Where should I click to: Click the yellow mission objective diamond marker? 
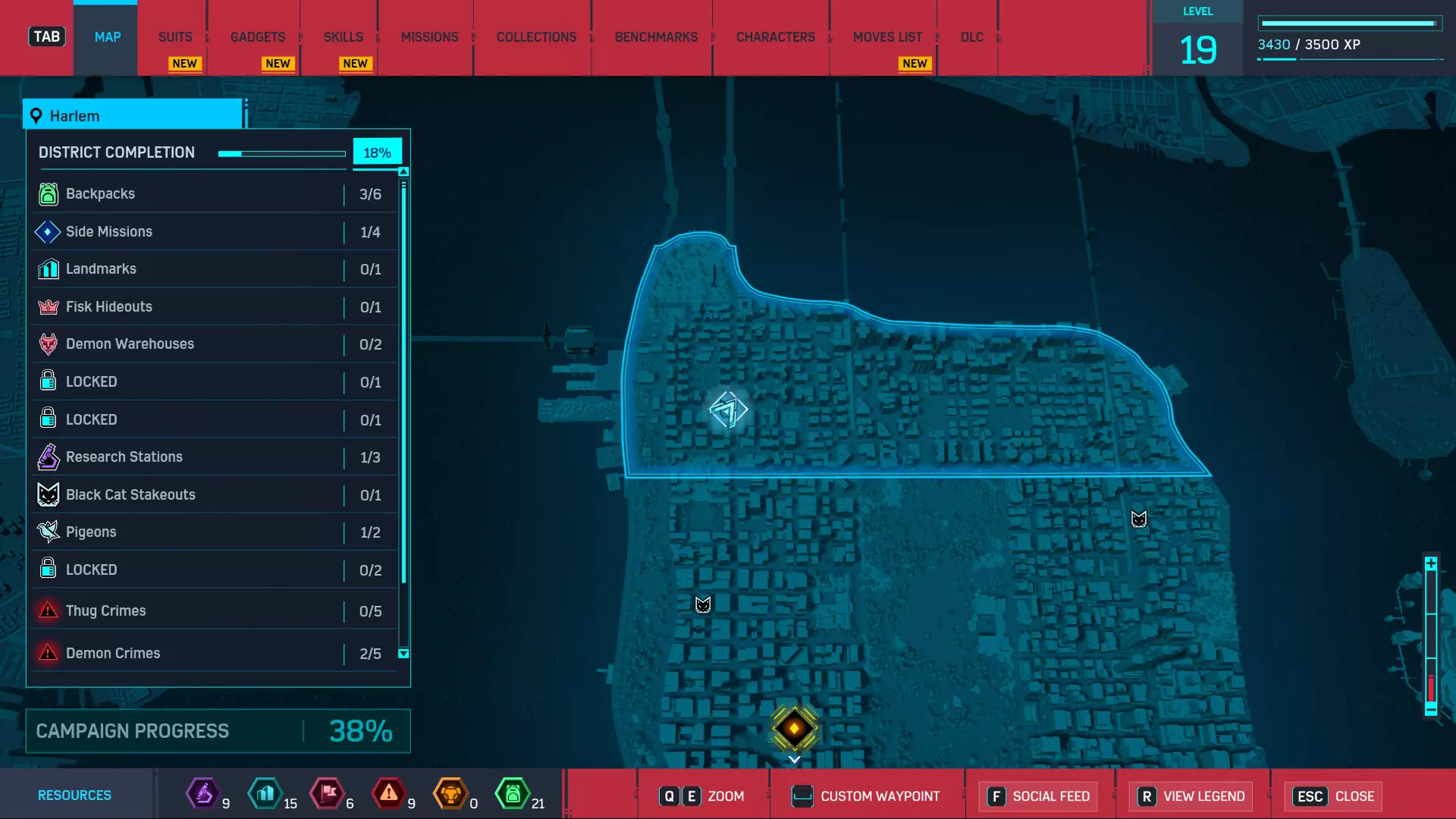[794, 728]
